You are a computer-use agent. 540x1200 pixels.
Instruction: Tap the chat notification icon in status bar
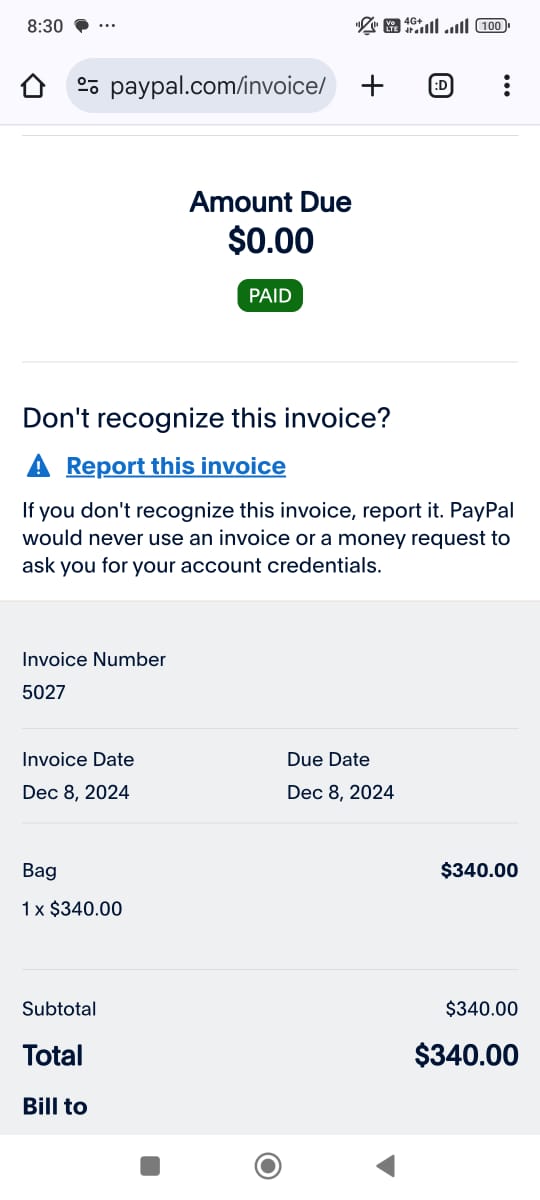82,27
